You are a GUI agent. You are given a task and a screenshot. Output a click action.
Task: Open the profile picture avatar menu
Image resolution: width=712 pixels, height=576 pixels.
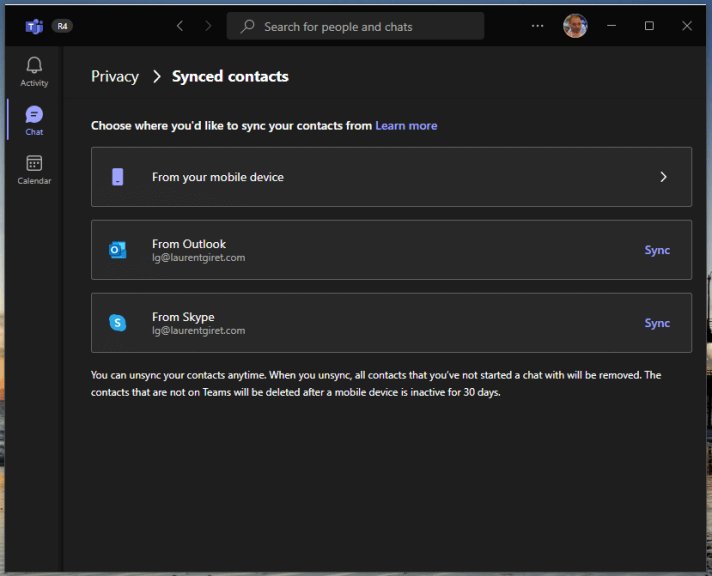click(x=575, y=26)
